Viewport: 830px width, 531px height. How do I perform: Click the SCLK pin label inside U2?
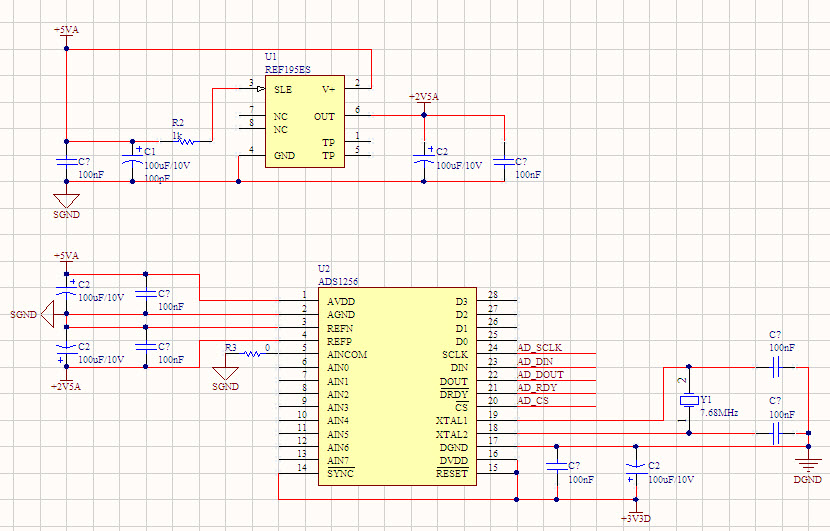pos(455,355)
